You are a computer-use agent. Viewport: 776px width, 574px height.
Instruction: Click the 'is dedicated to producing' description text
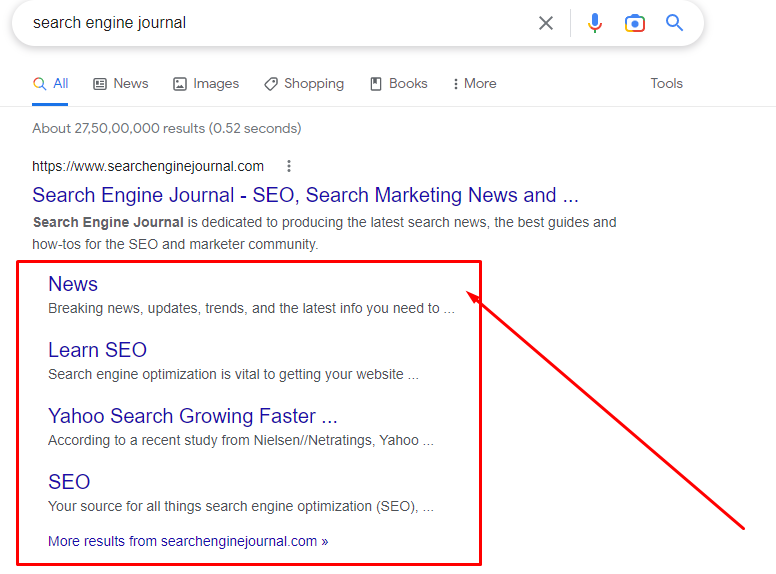pos(324,233)
